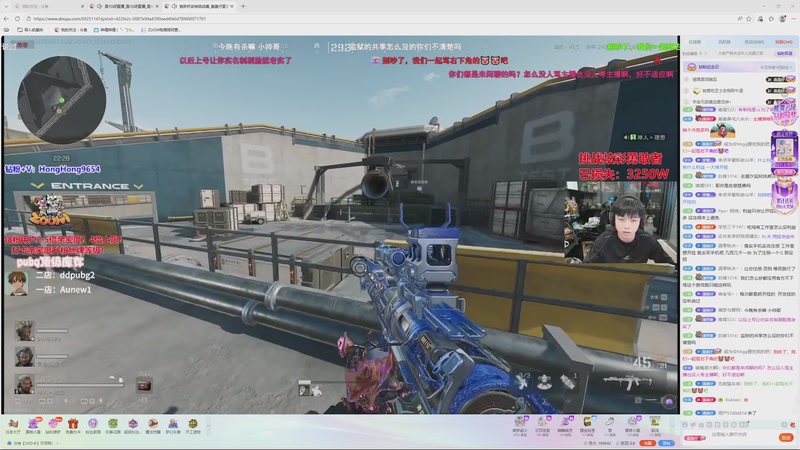
Task: Send the first gift in the gift bar
Action: (520, 422)
